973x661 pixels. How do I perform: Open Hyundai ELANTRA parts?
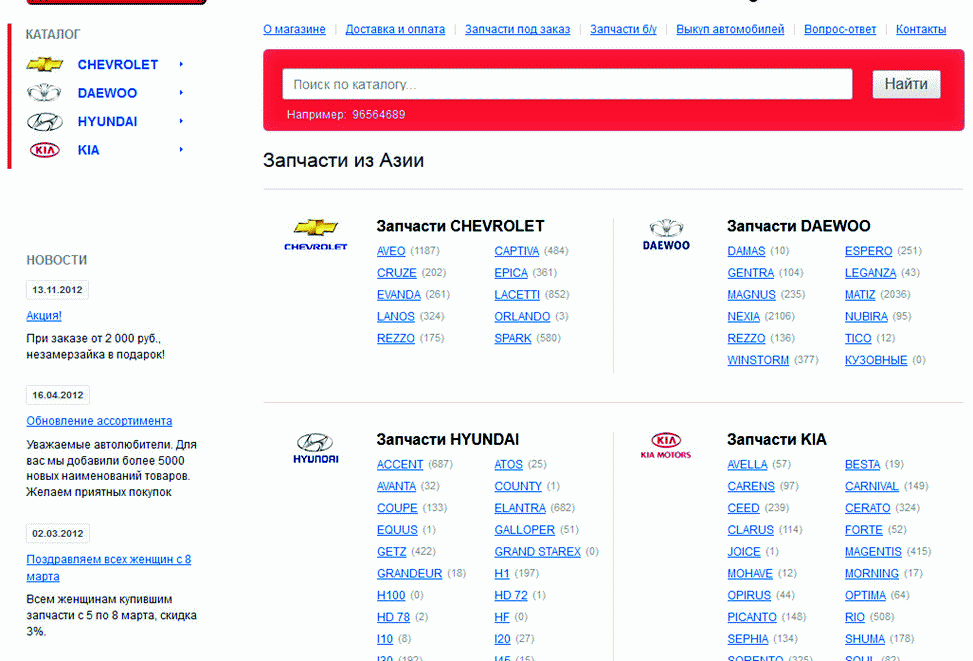[520, 508]
